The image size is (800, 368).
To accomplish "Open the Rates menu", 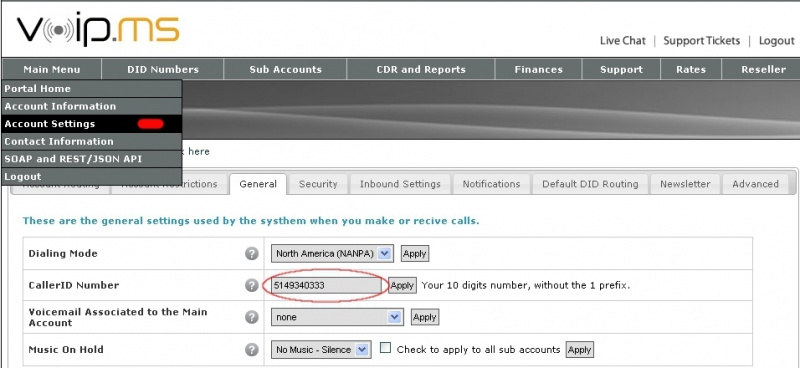I will [x=691, y=69].
